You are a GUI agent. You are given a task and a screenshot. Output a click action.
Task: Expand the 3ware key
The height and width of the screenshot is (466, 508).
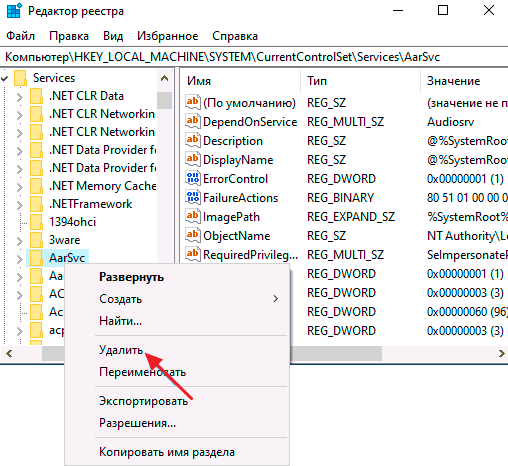(x=20, y=241)
